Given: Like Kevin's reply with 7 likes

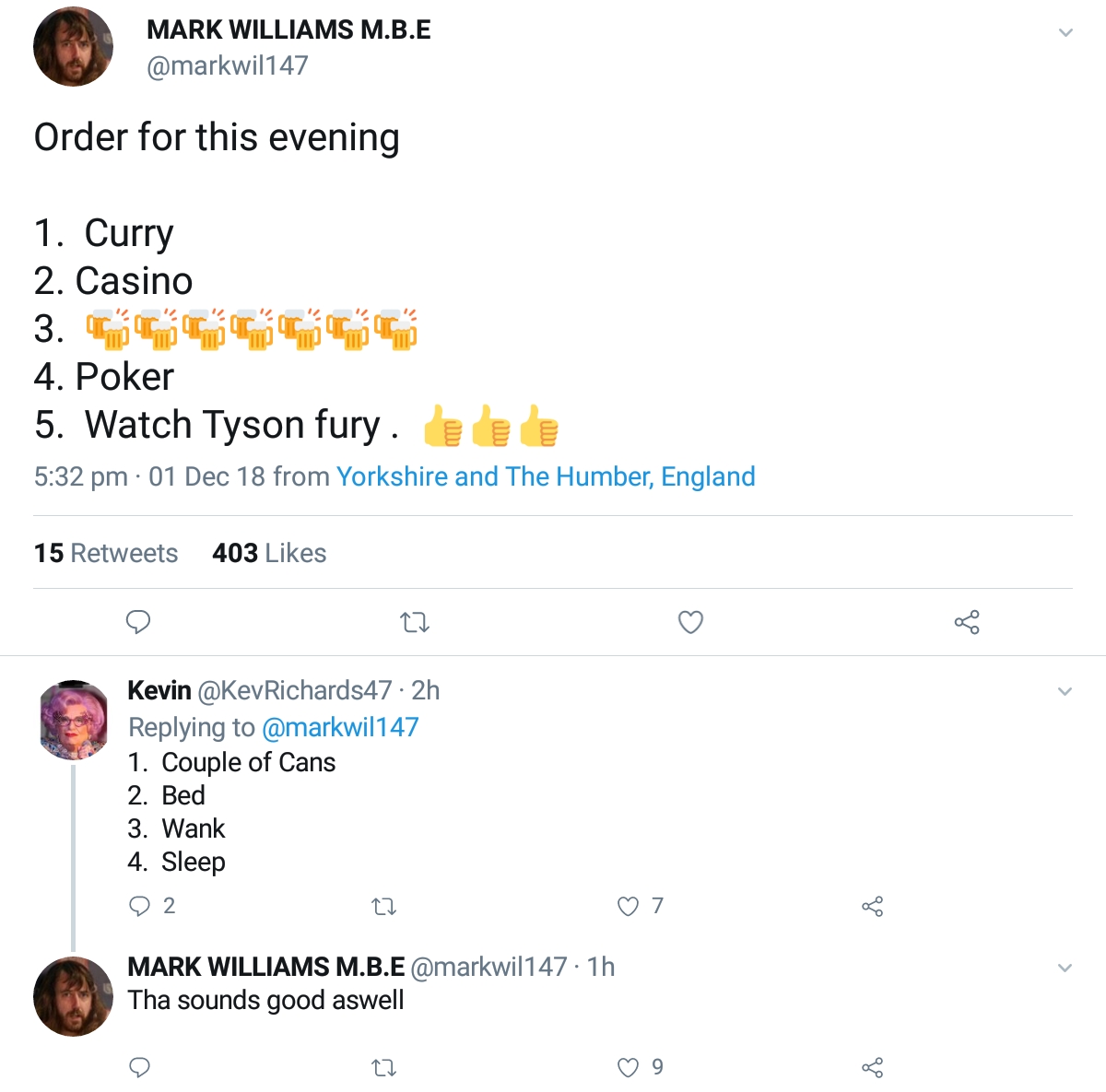Looking at the screenshot, I should [x=629, y=907].
